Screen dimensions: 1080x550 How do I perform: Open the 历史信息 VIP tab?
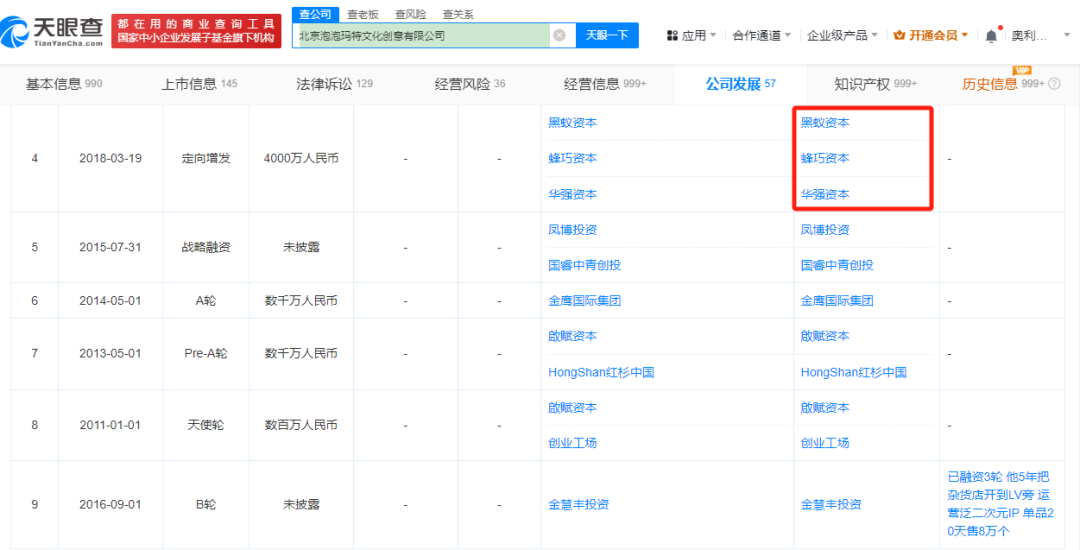point(1003,84)
